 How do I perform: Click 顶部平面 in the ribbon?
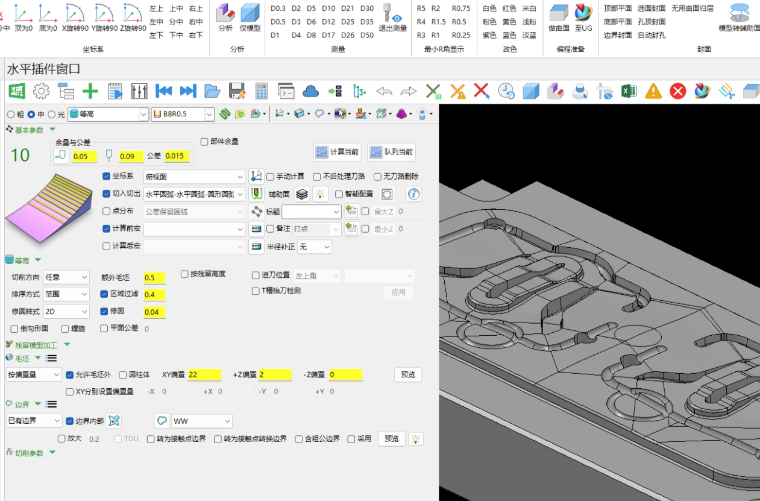click(618, 8)
